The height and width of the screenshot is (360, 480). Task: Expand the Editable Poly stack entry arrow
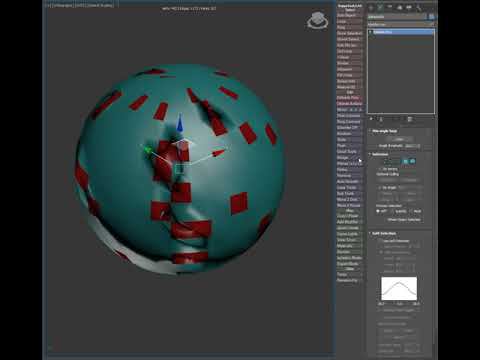(x=370, y=32)
